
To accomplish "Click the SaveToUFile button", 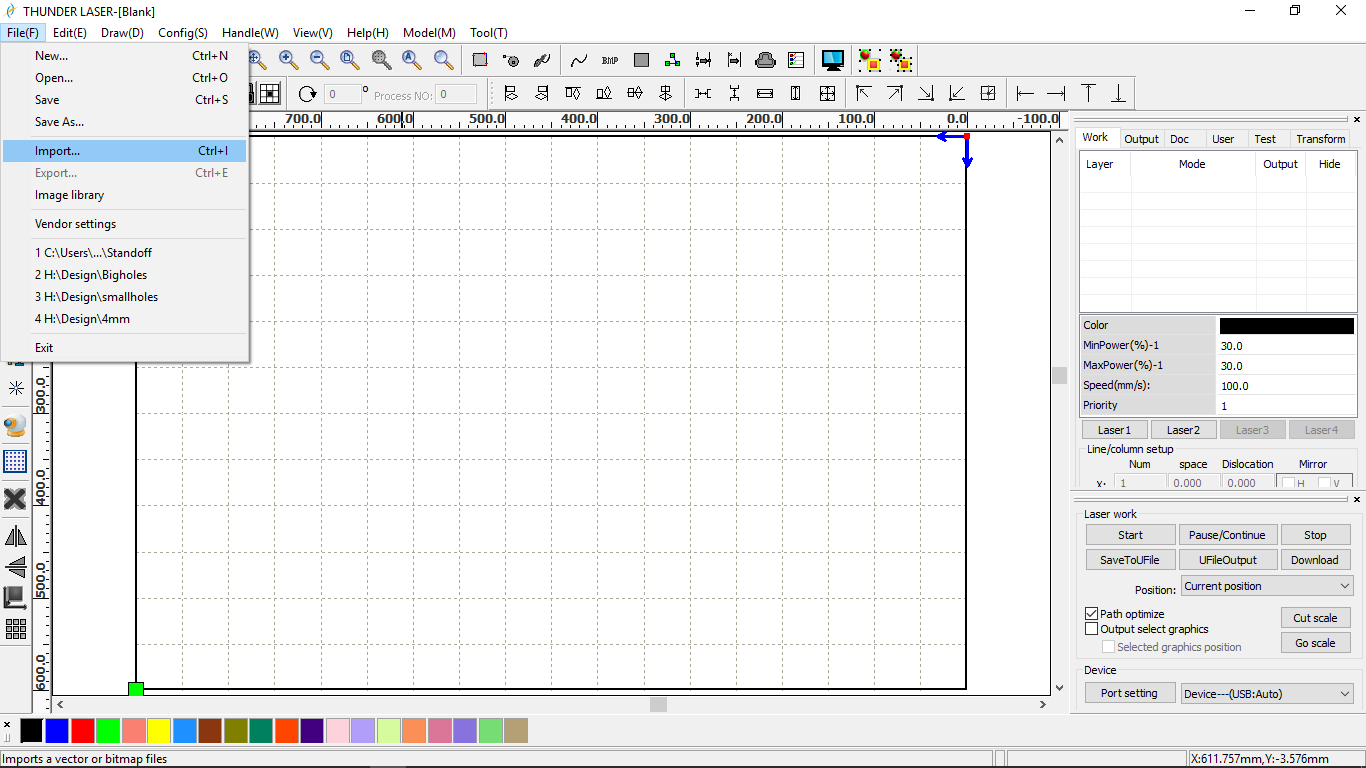I will [x=1130, y=560].
